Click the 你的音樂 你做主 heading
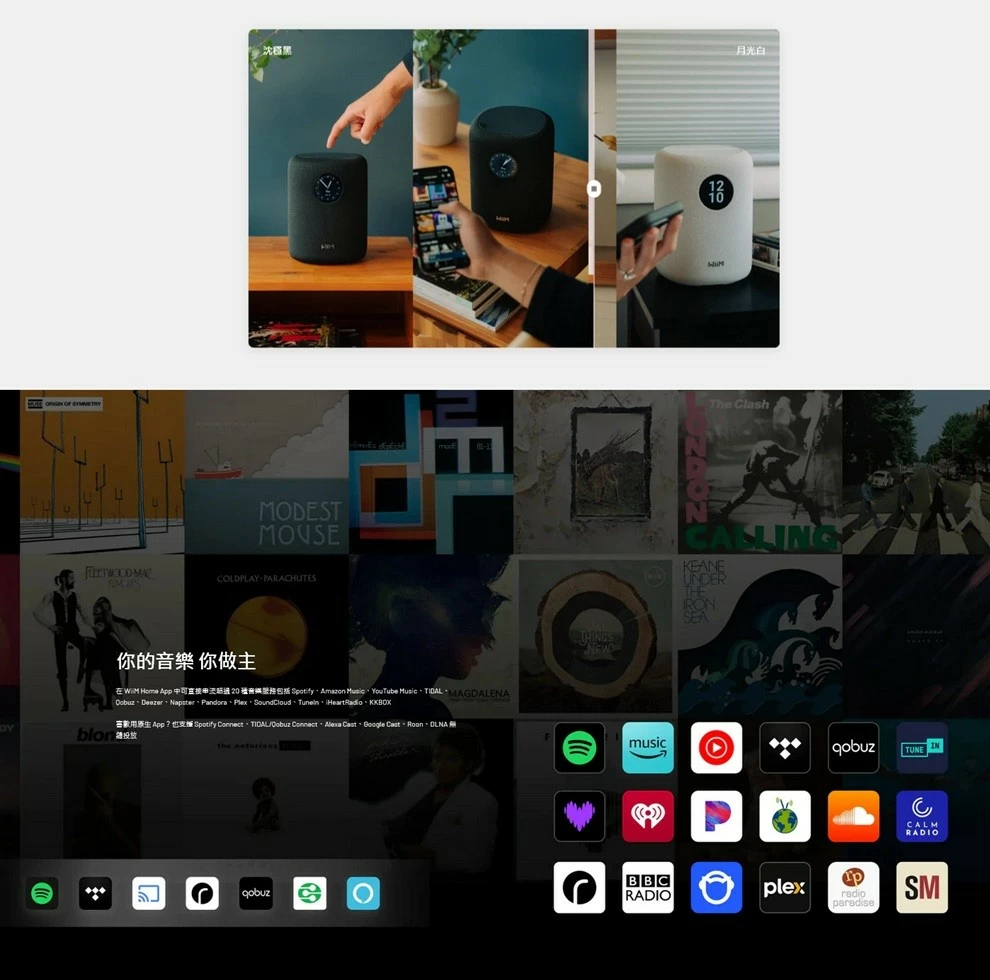This screenshot has height=980, width=990. (186, 661)
